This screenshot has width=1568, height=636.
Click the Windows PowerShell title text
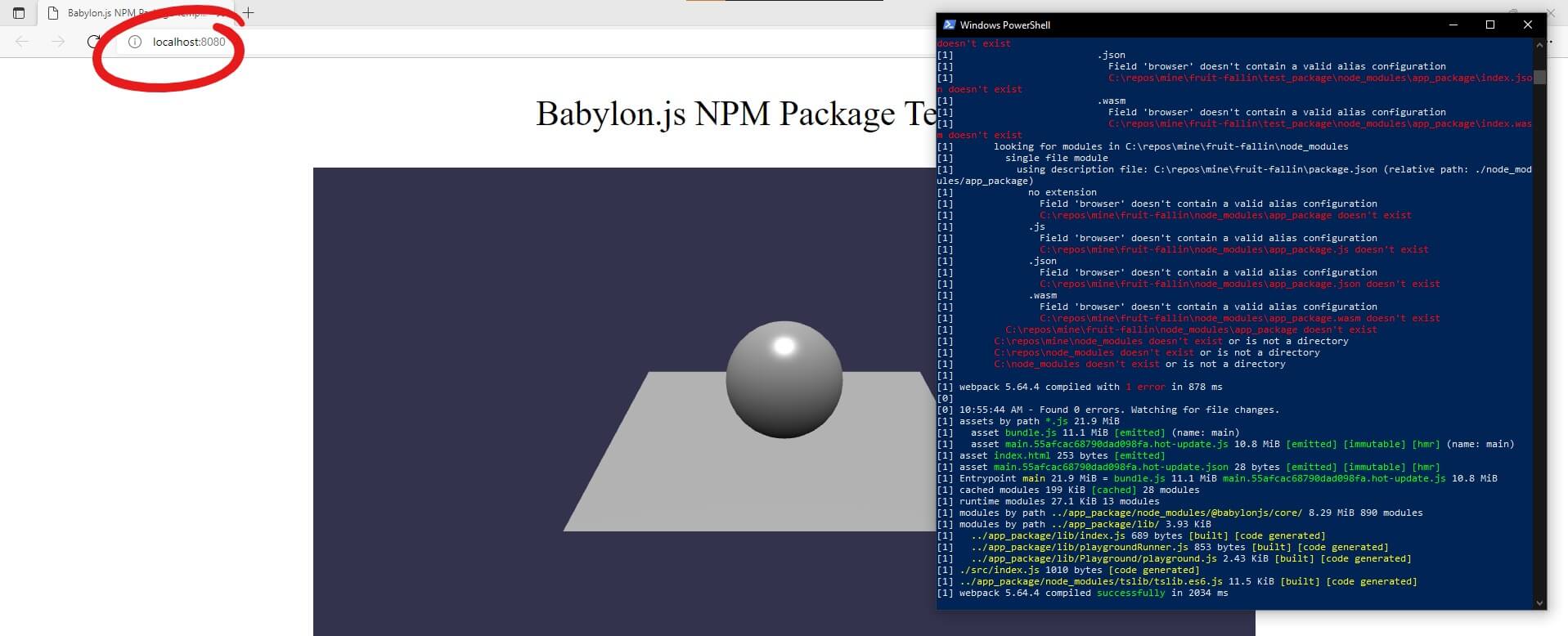[x=1005, y=25]
